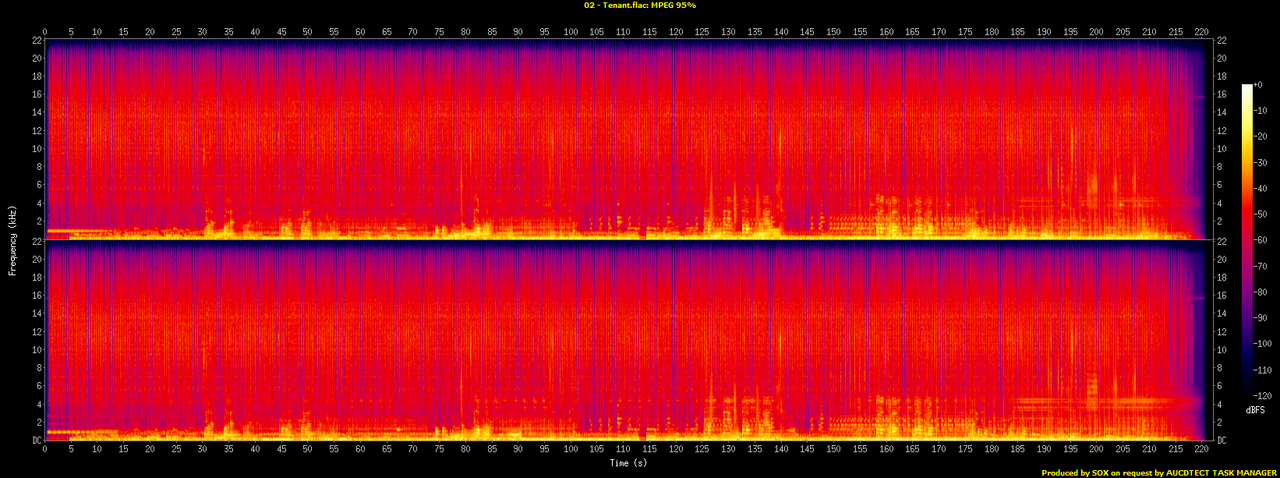The width and height of the screenshot is (1280, 478).
Task: Select the '+0' value on the dBFS scale
Action: click(x=1259, y=86)
